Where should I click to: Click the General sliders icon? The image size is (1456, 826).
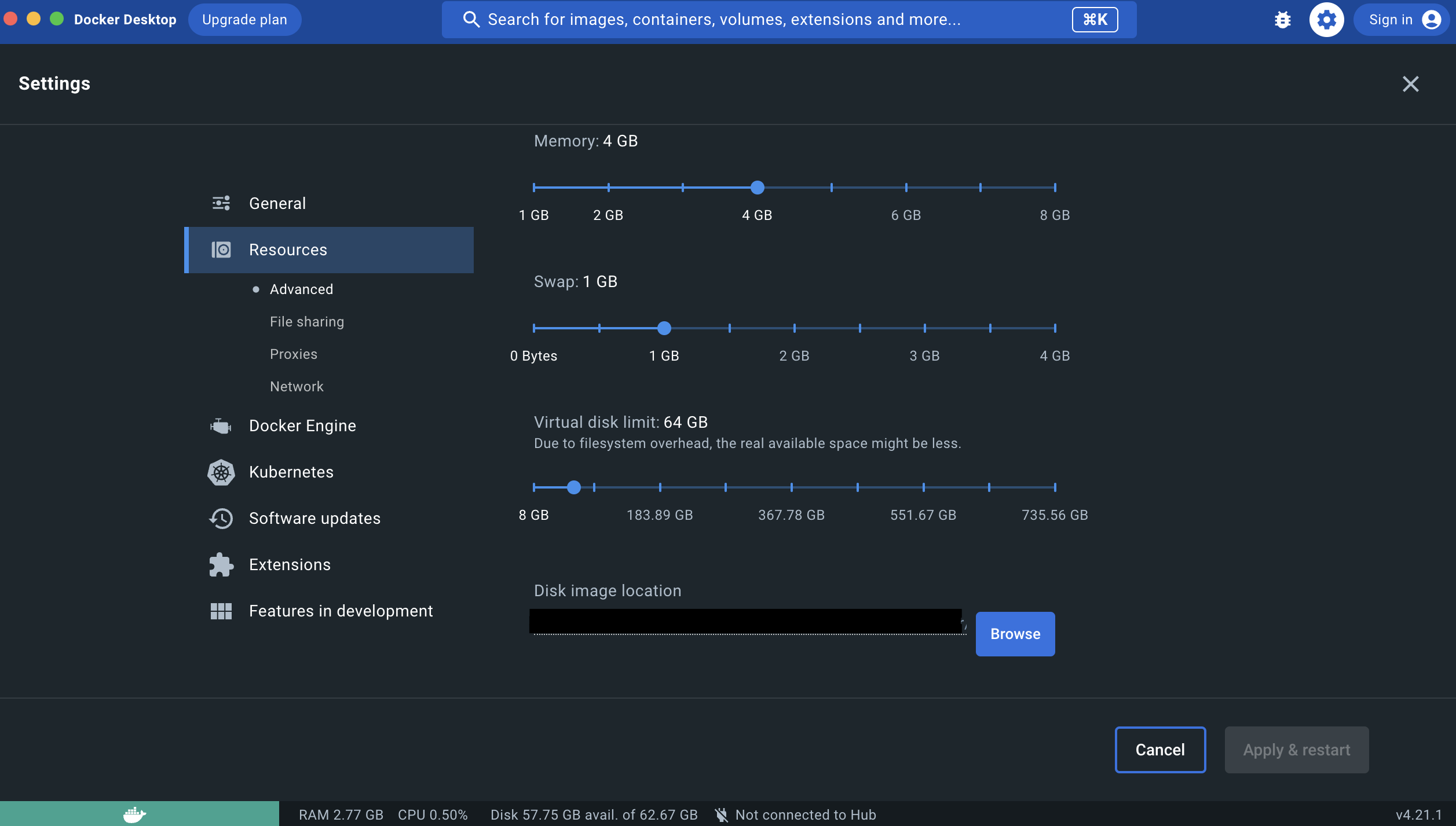click(x=221, y=203)
